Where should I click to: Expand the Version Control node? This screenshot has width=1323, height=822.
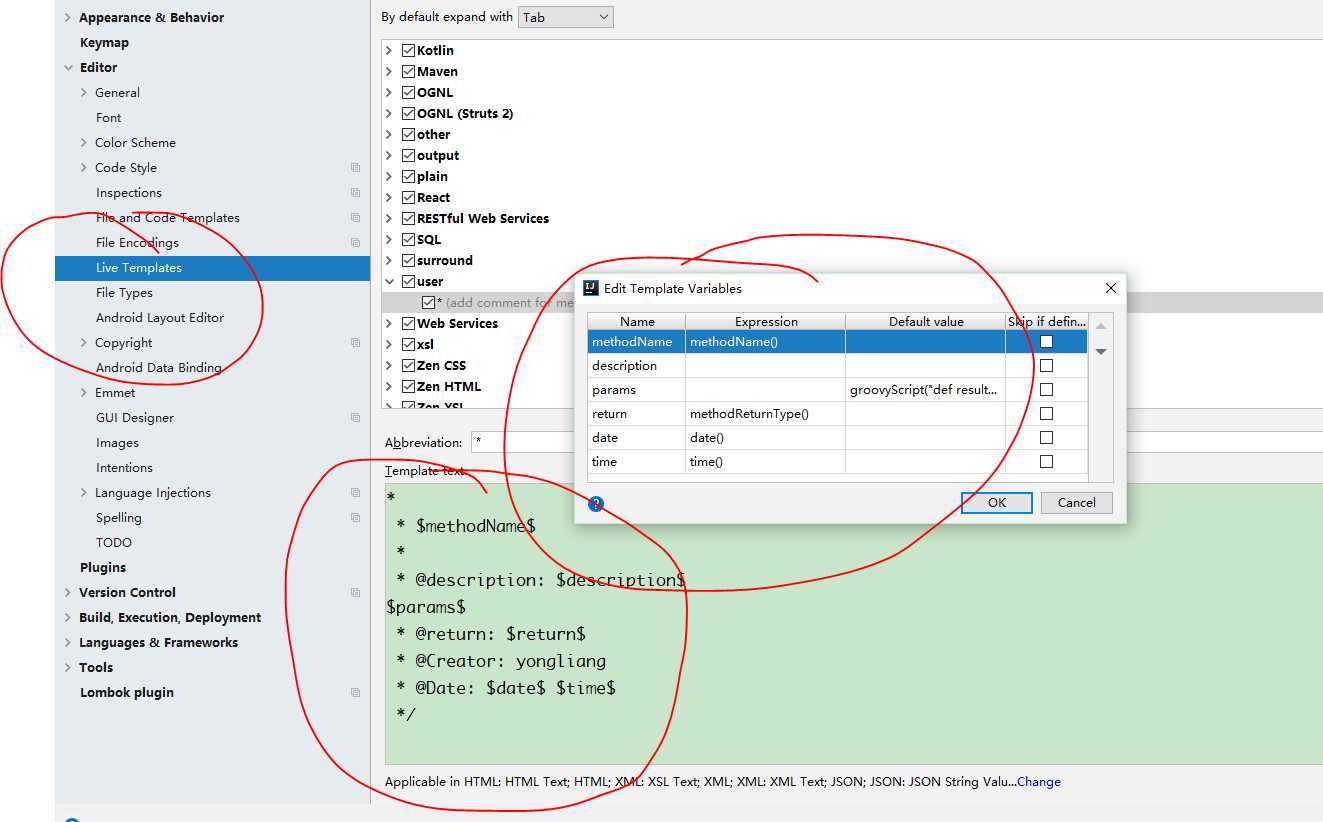click(68, 593)
